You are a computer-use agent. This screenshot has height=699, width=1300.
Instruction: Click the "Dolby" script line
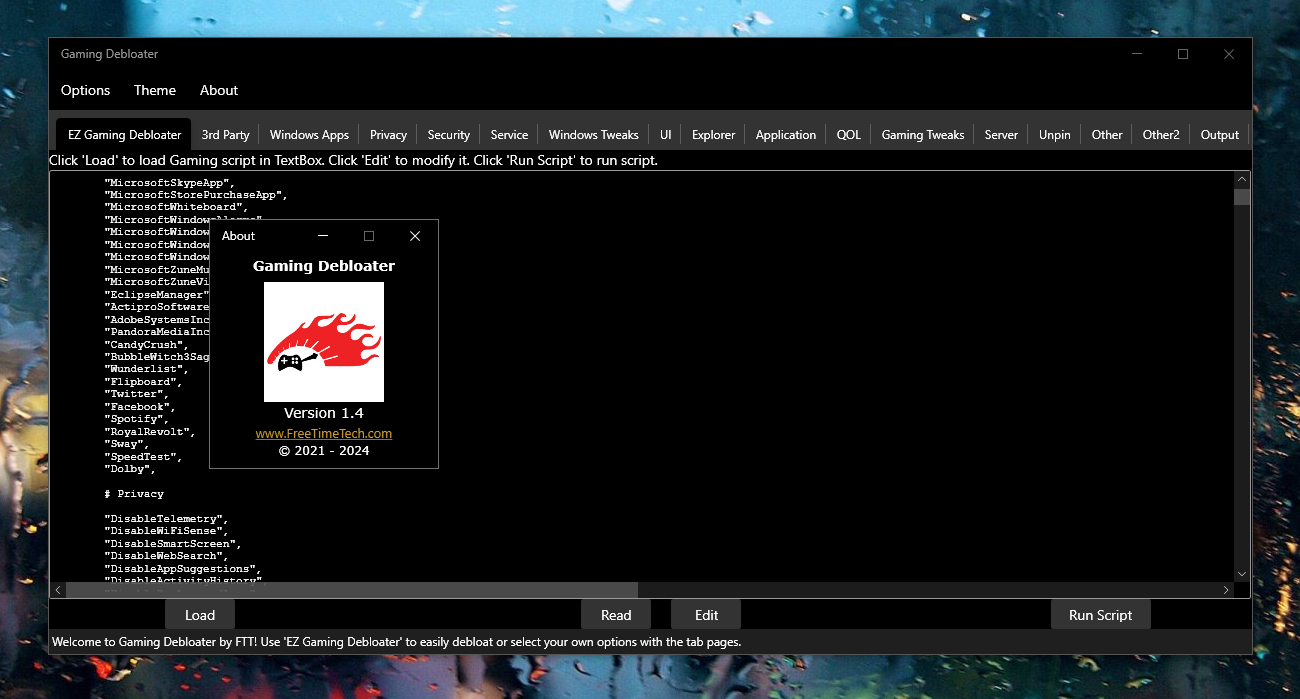point(130,469)
